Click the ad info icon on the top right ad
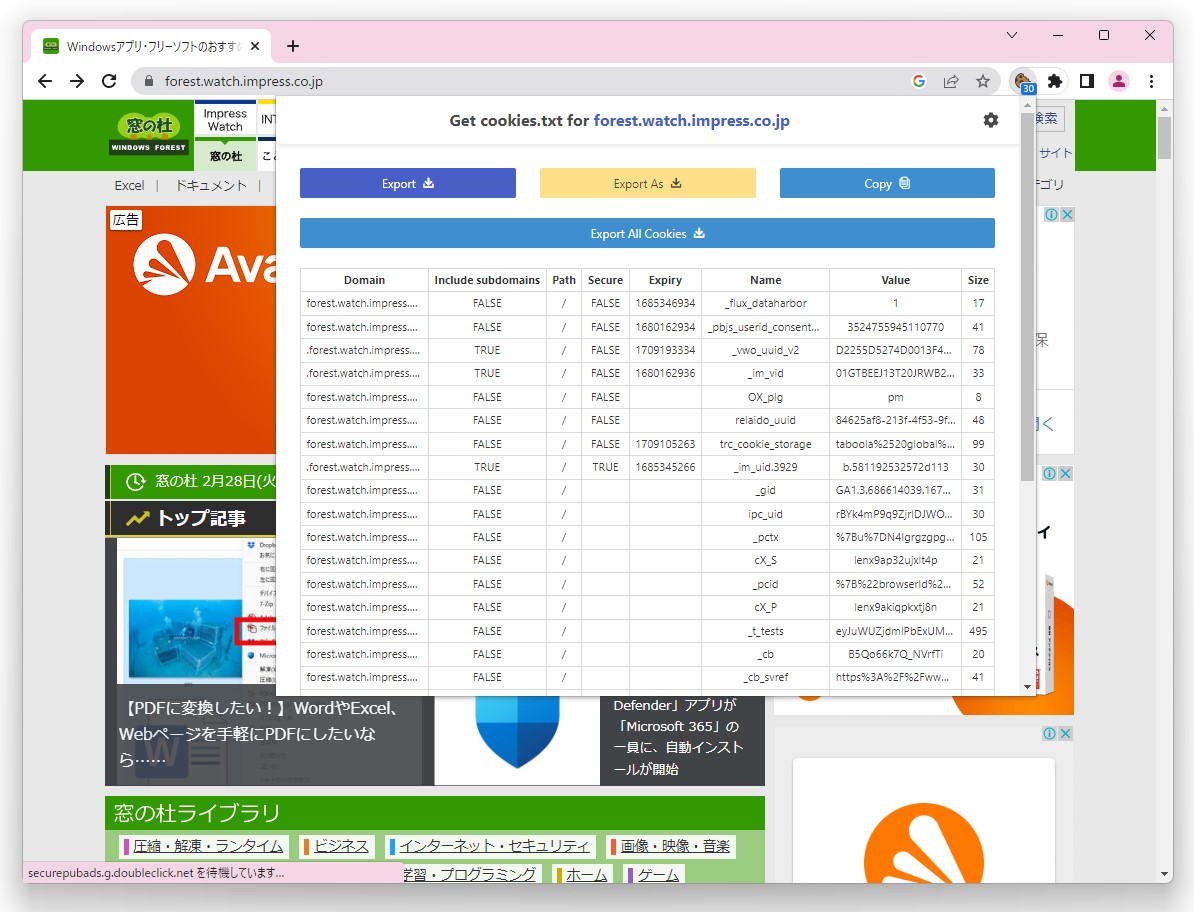1194x912 pixels. (1052, 215)
